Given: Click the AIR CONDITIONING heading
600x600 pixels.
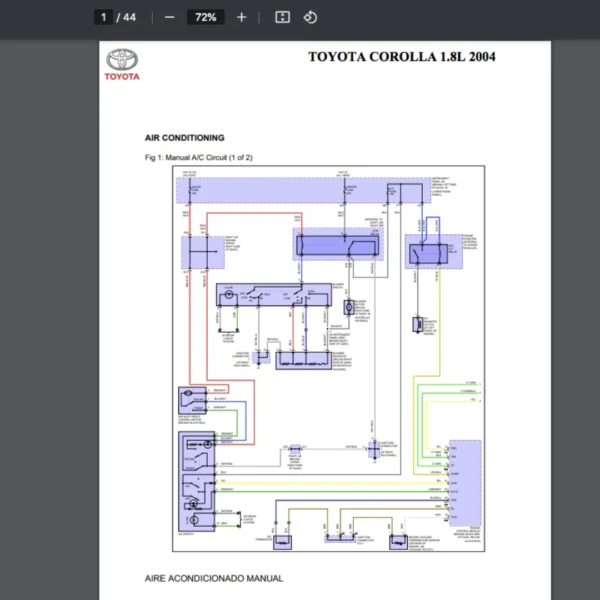Looking at the screenshot, I should (184, 138).
